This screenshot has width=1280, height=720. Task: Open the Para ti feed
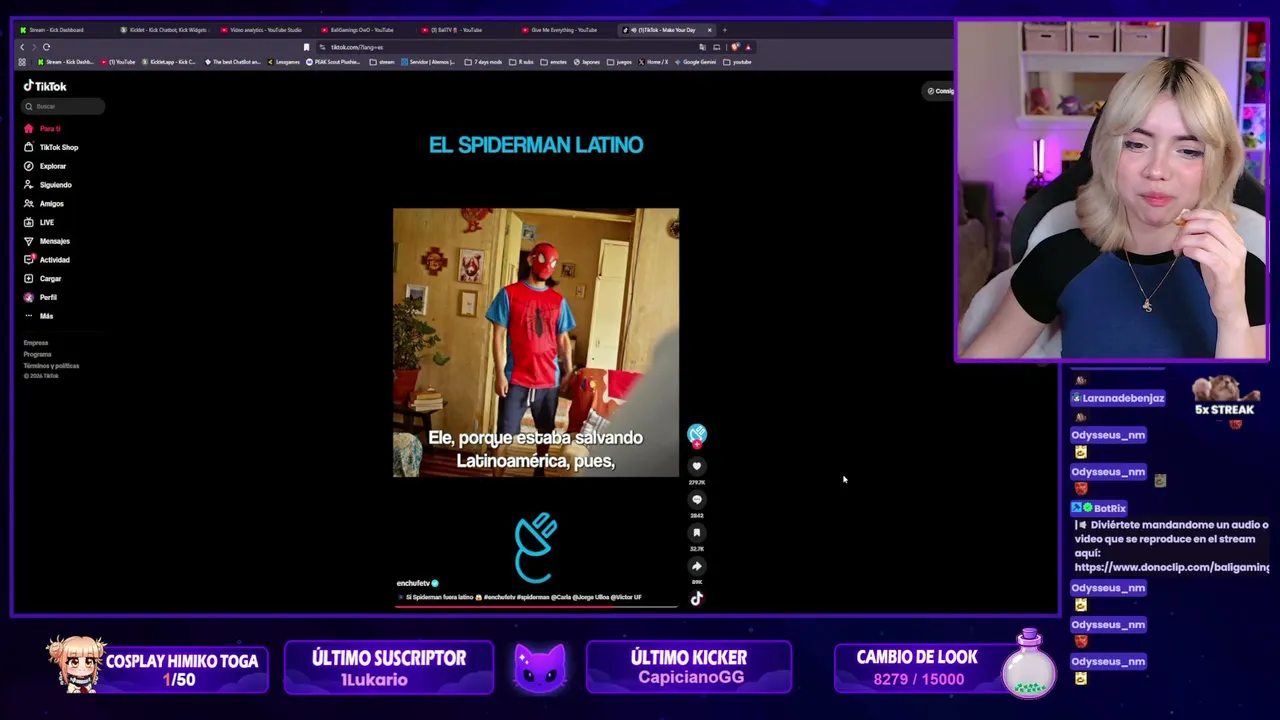tap(50, 129)
